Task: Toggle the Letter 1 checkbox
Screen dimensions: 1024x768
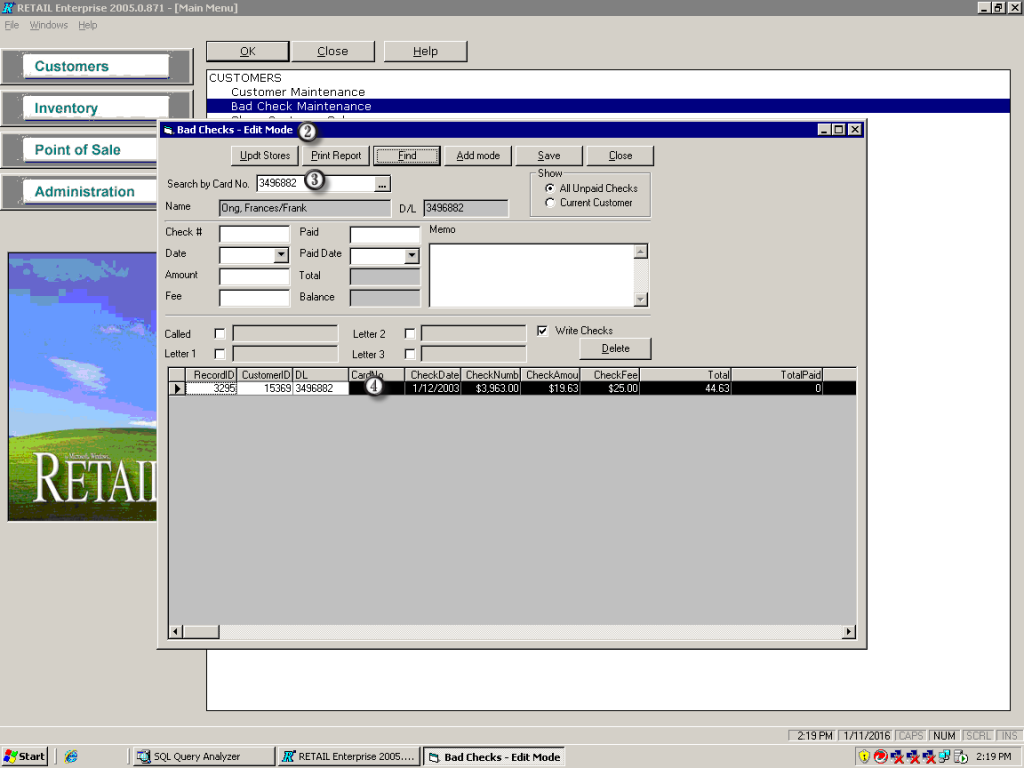Action: click(x=220, y=354)
